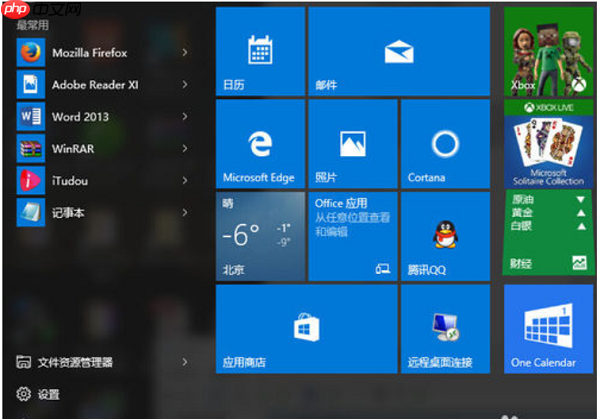The width and height of the screenshot is (600, 419).
Task: Click the Word 2013 label
Action: (80, 117)
